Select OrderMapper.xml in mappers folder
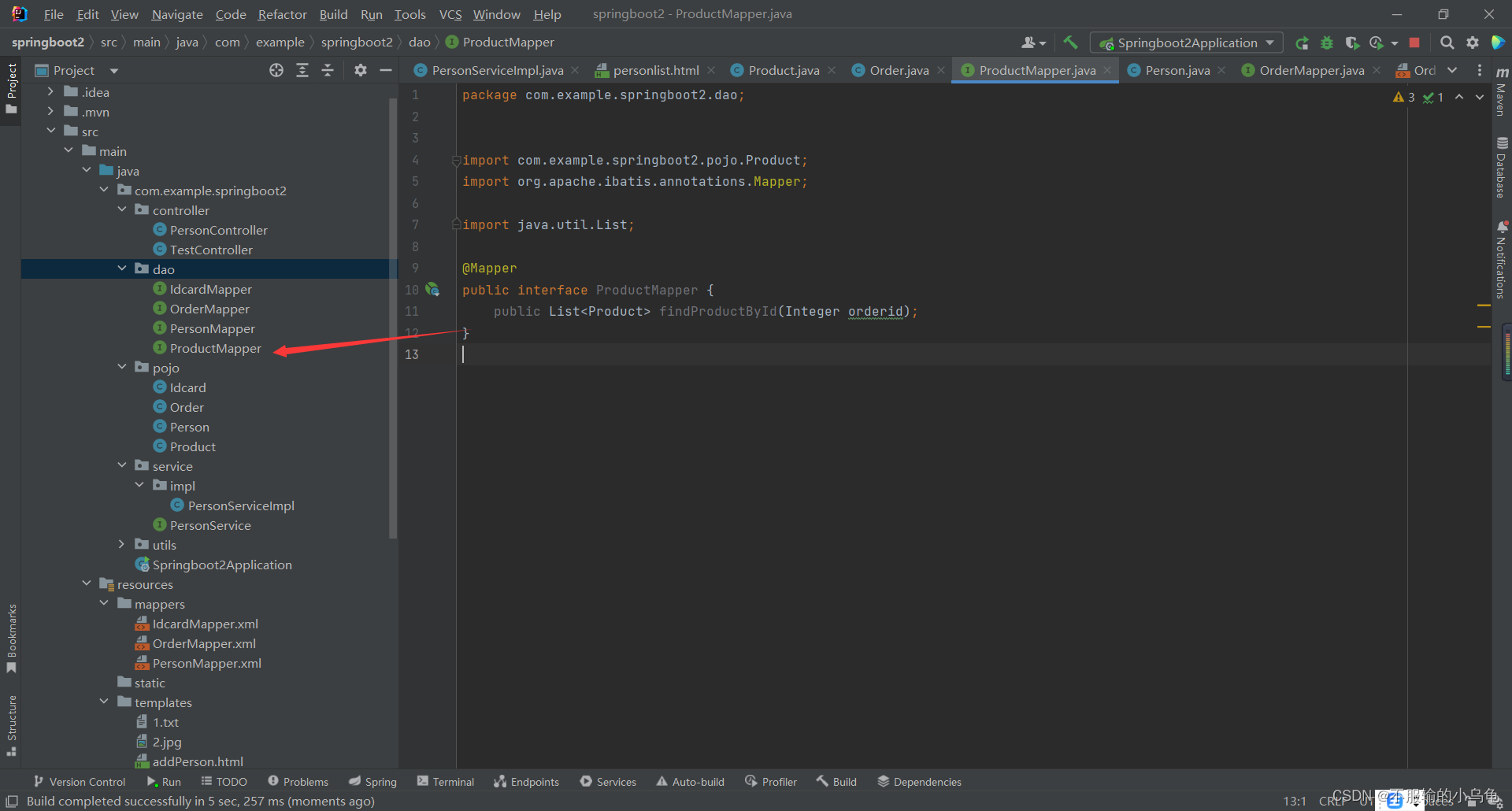The image size is (1512, 811). pos(203,643)
